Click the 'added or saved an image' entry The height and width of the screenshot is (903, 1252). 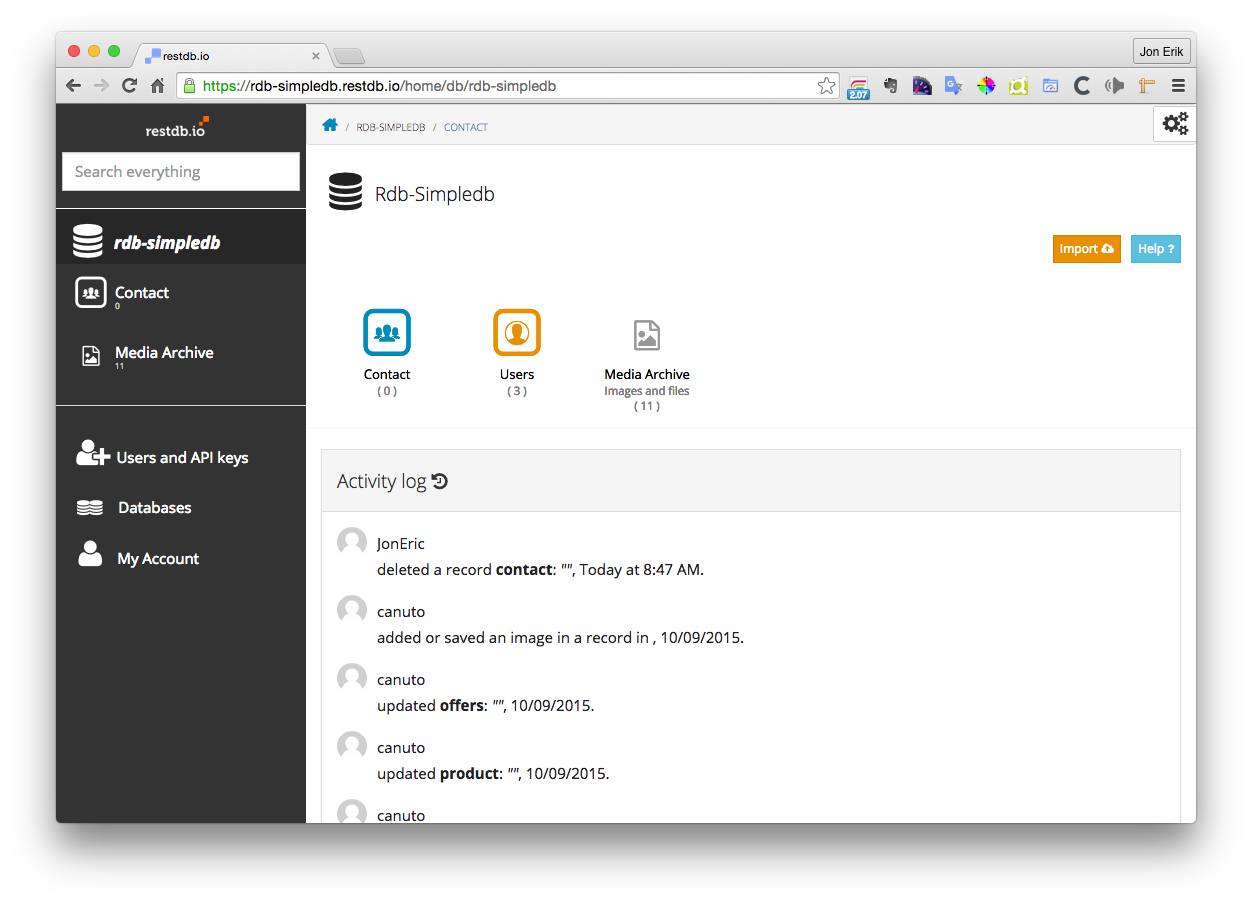[560, 638]
